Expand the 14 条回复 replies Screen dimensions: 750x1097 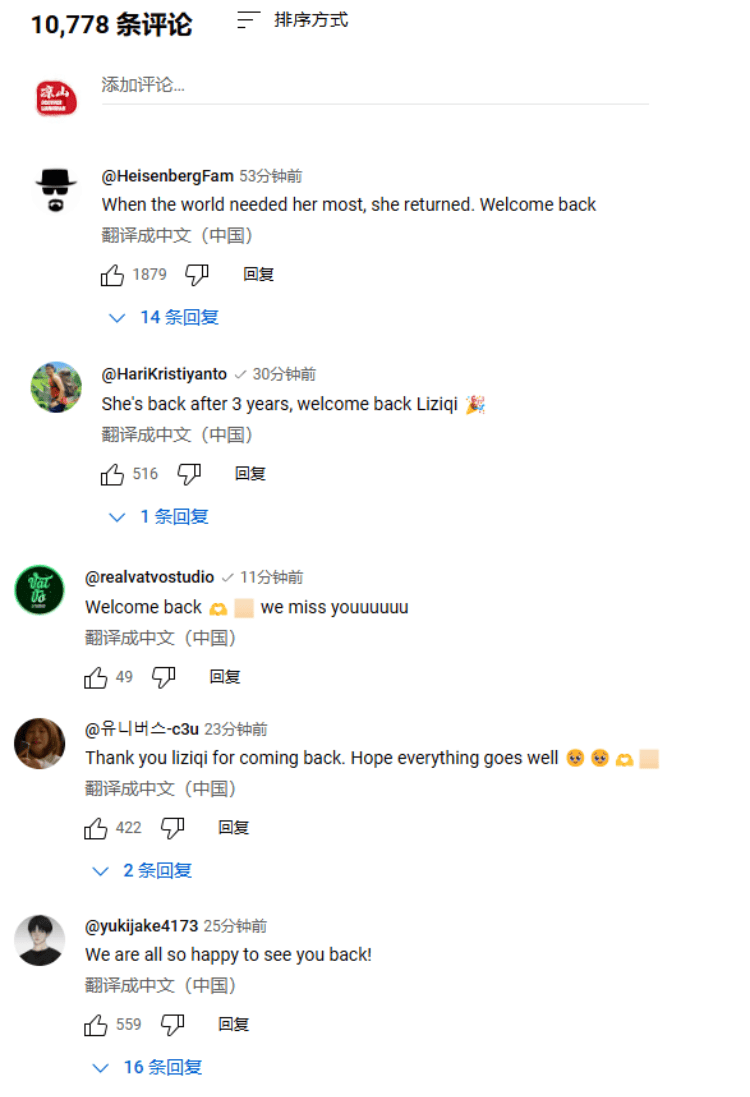tap(164, 318)
